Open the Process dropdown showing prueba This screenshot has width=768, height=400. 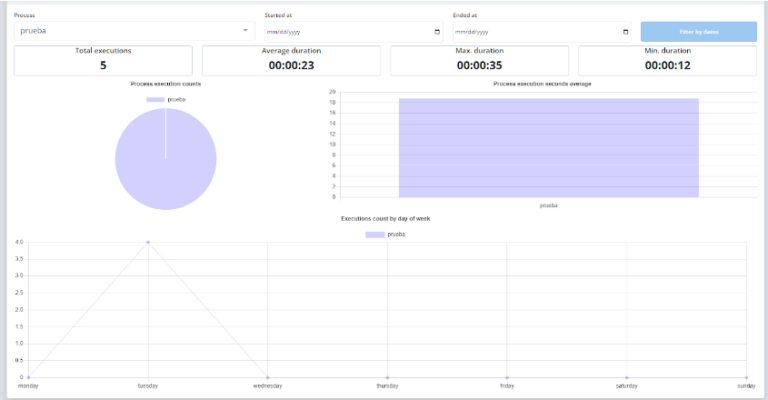[134, 31]
